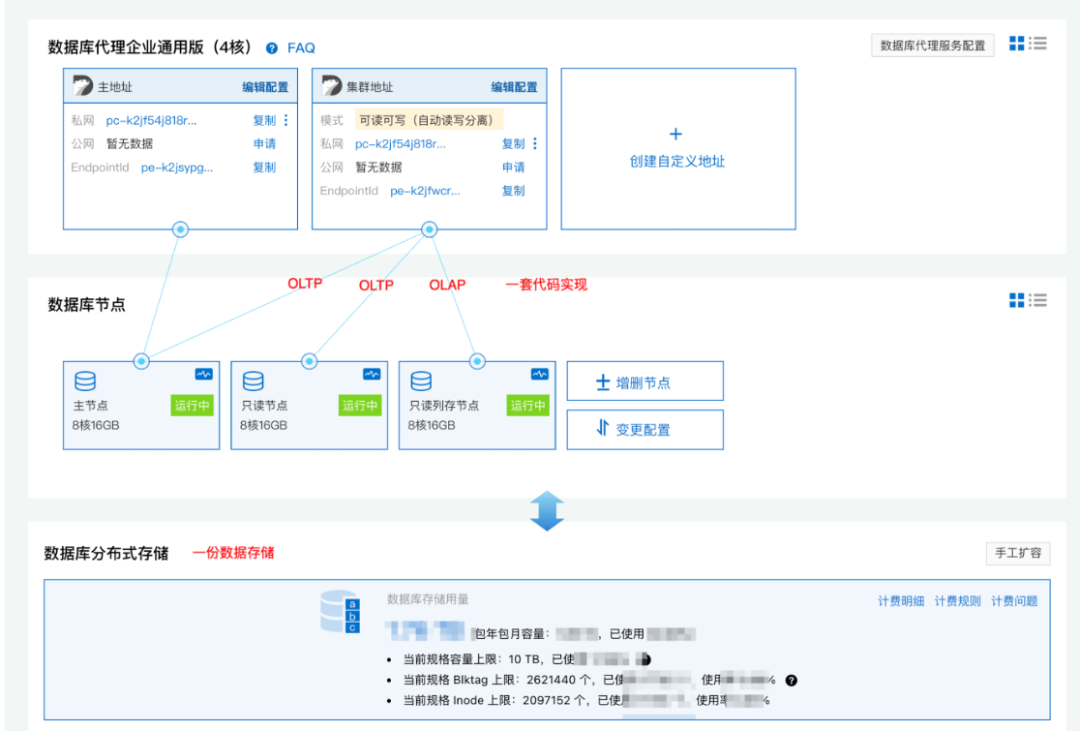Image resolution: width=1080 pixels, height=732 pixels.
Task: Open 数据库代理服务配置 button
Action: pyautogui.click(x=933, y=45)
